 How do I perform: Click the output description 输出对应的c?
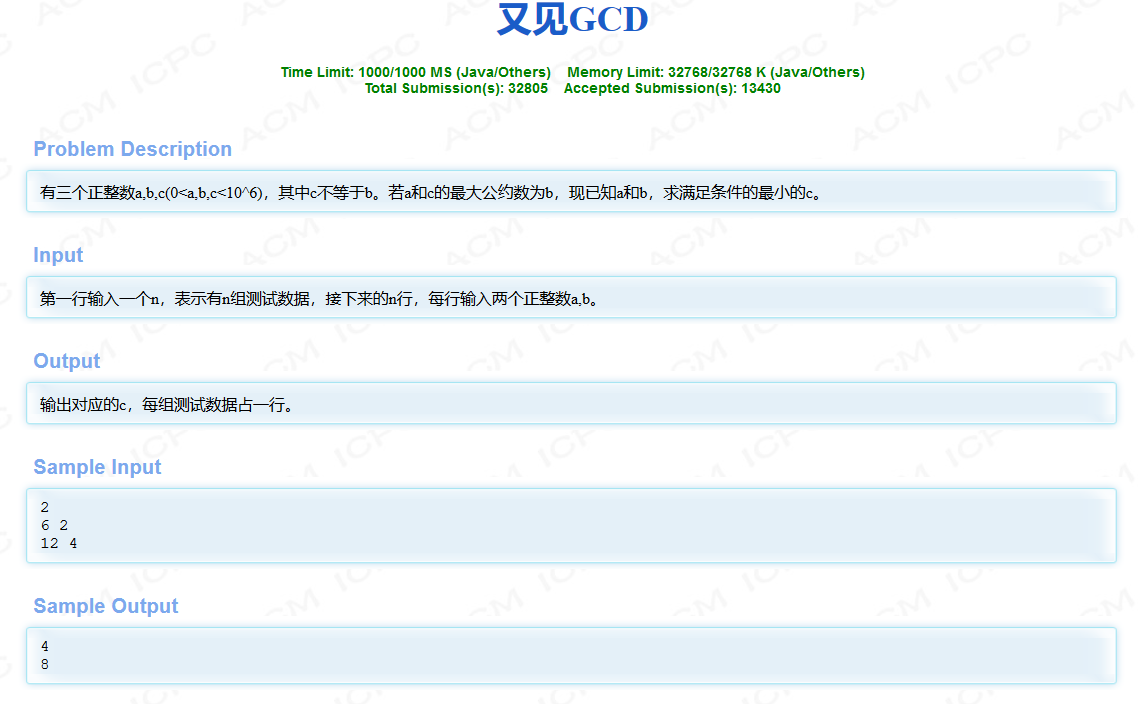point(166,404)
